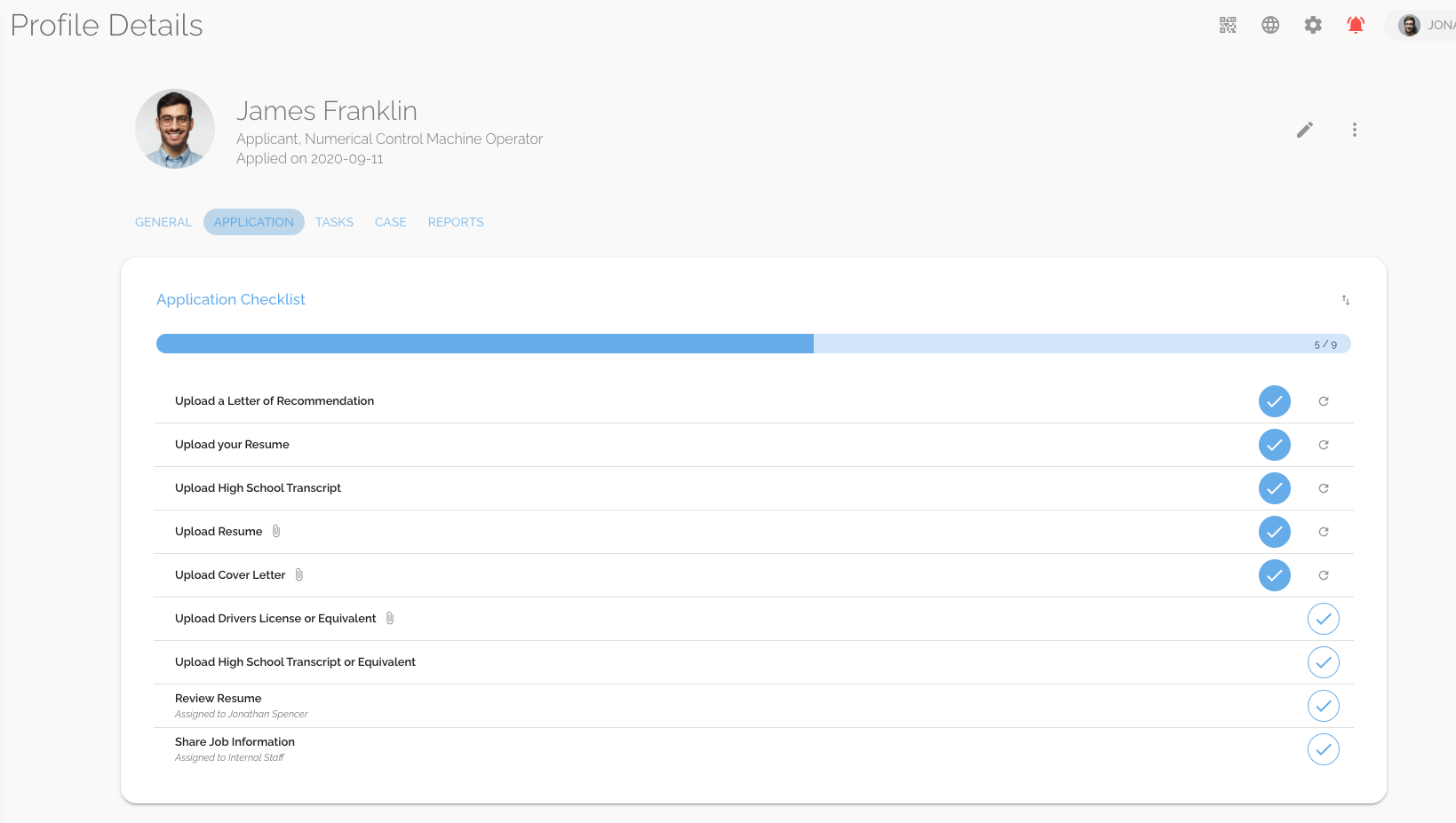The width and height of the screenshot is (1456, 823).
Task: Uncheck Upload a Letter of Recommendation
Action: point(1275,401)
